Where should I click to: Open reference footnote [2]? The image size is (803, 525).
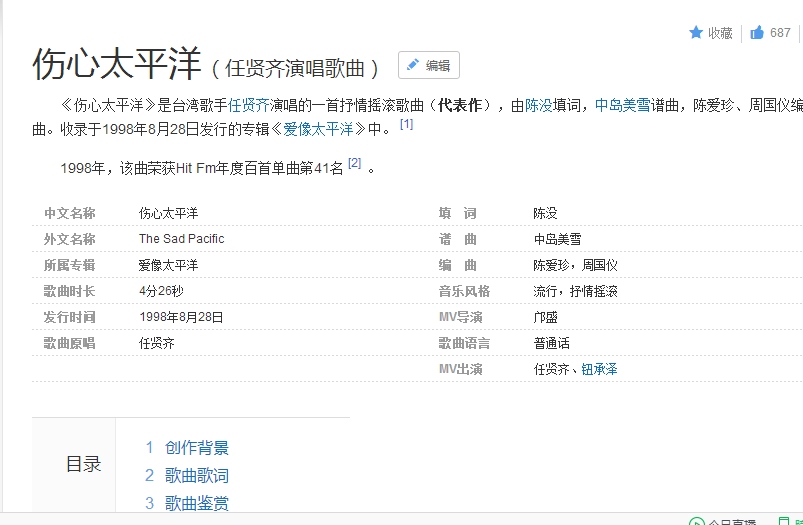354,163
